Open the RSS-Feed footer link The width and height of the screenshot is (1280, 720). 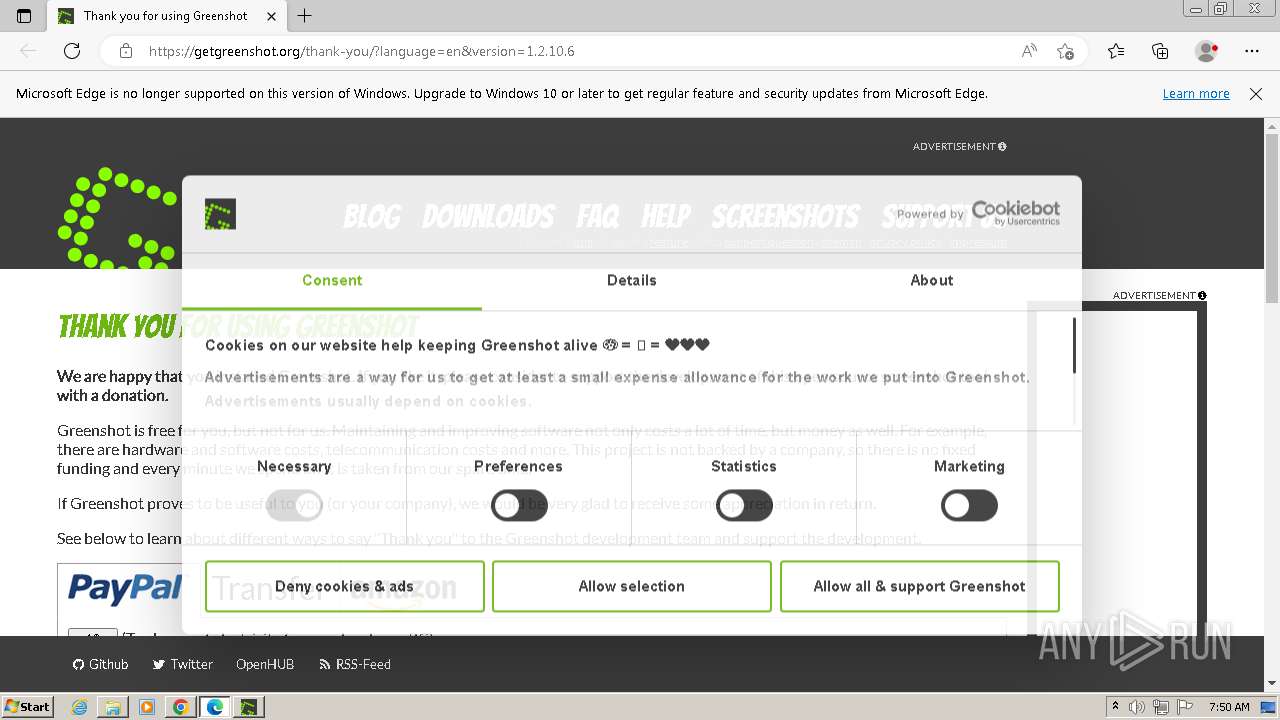click(355, 664)
